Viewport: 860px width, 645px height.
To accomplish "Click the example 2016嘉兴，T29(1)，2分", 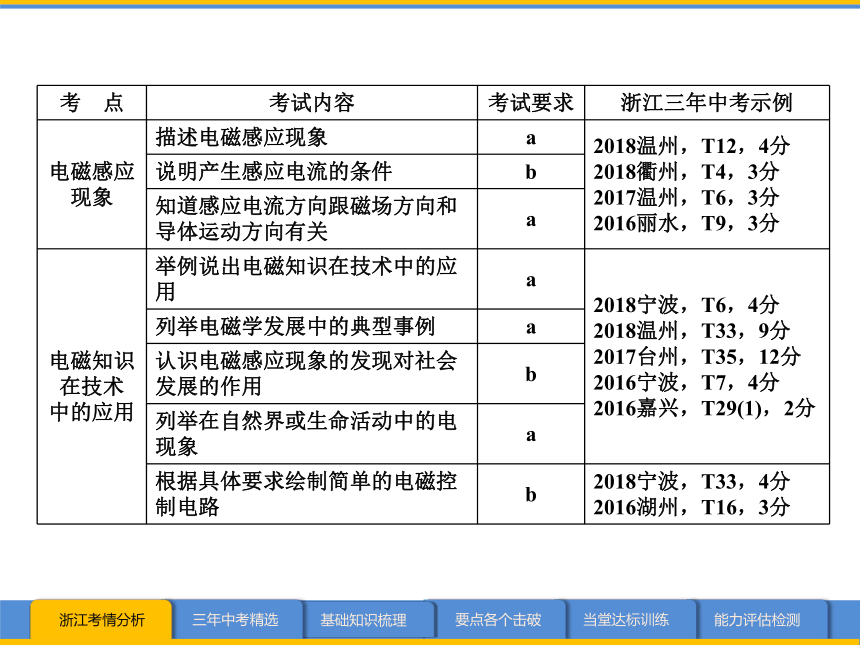I will [704, 408].
